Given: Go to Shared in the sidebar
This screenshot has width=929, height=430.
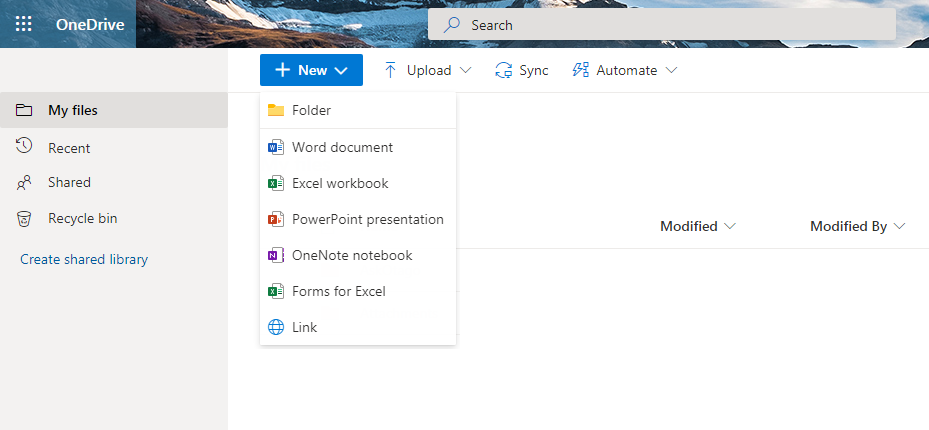Looking at the screenshot, I should coord(69,182).
